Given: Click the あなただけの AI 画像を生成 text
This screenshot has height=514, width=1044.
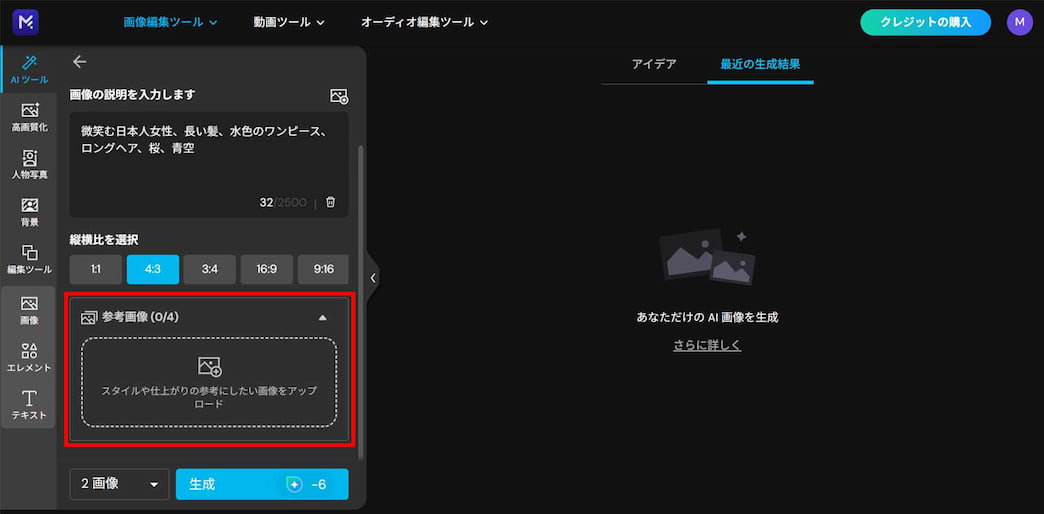Looking at the screenshot, I should [707, 318].
